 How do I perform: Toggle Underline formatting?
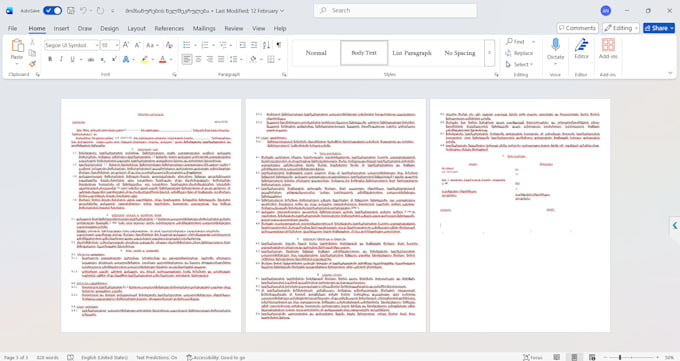72,59
